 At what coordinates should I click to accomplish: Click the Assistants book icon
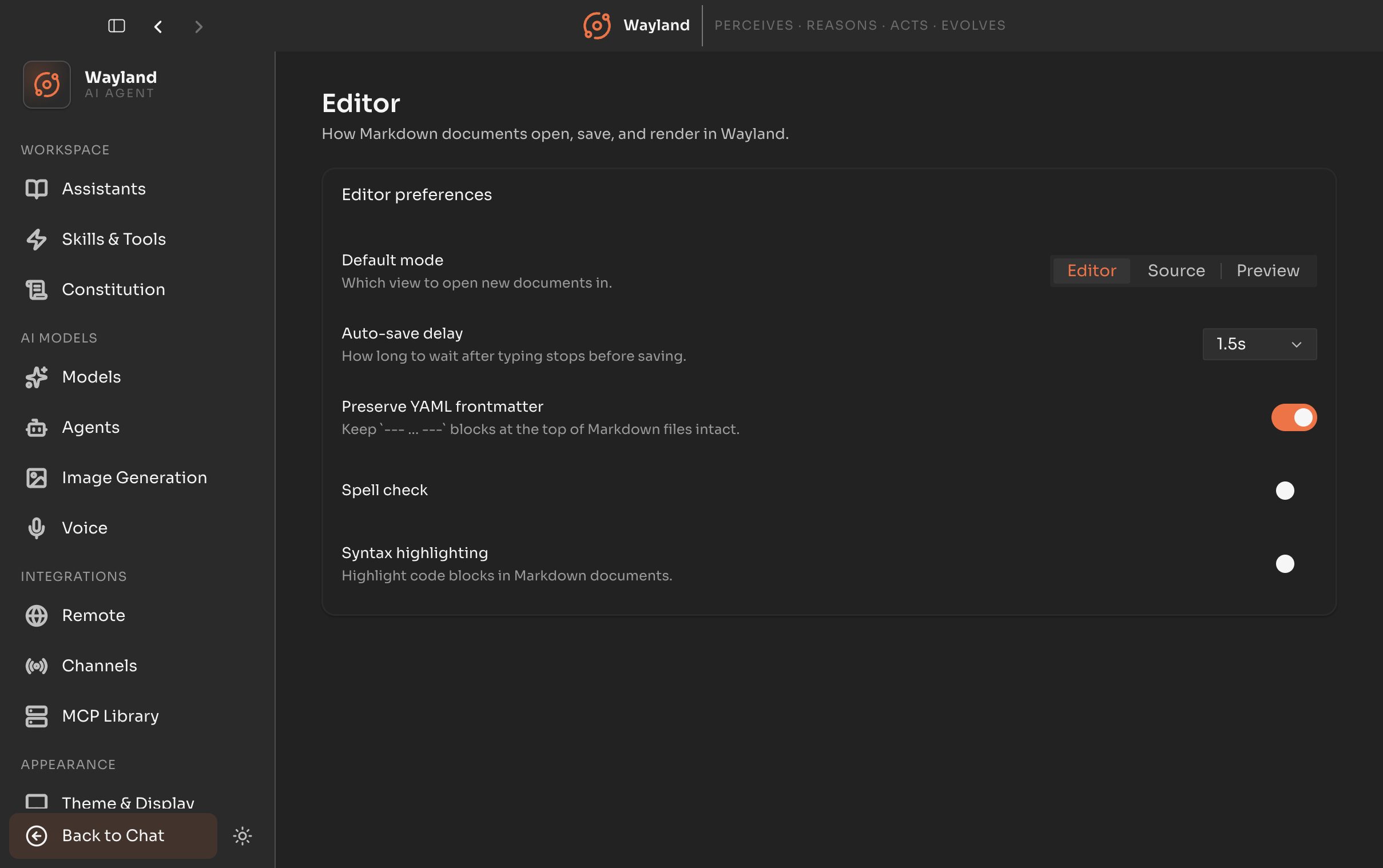(36, 189)
